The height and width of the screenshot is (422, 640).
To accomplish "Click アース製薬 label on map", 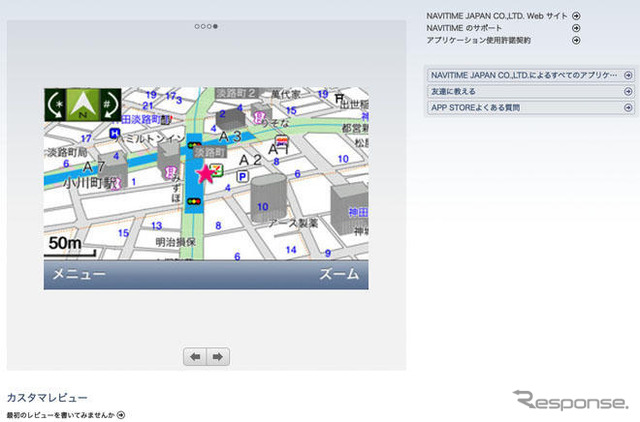I will (x=293, y=223).
